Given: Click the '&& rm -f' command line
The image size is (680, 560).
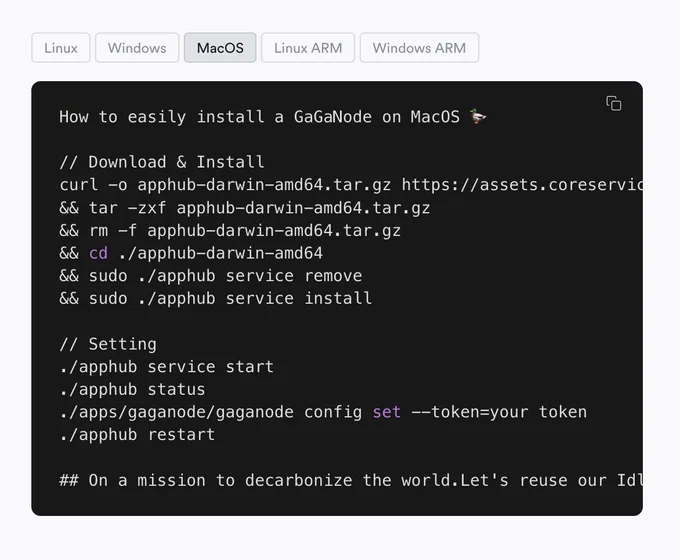Looking at the screenshot, I should pos(230,230).
